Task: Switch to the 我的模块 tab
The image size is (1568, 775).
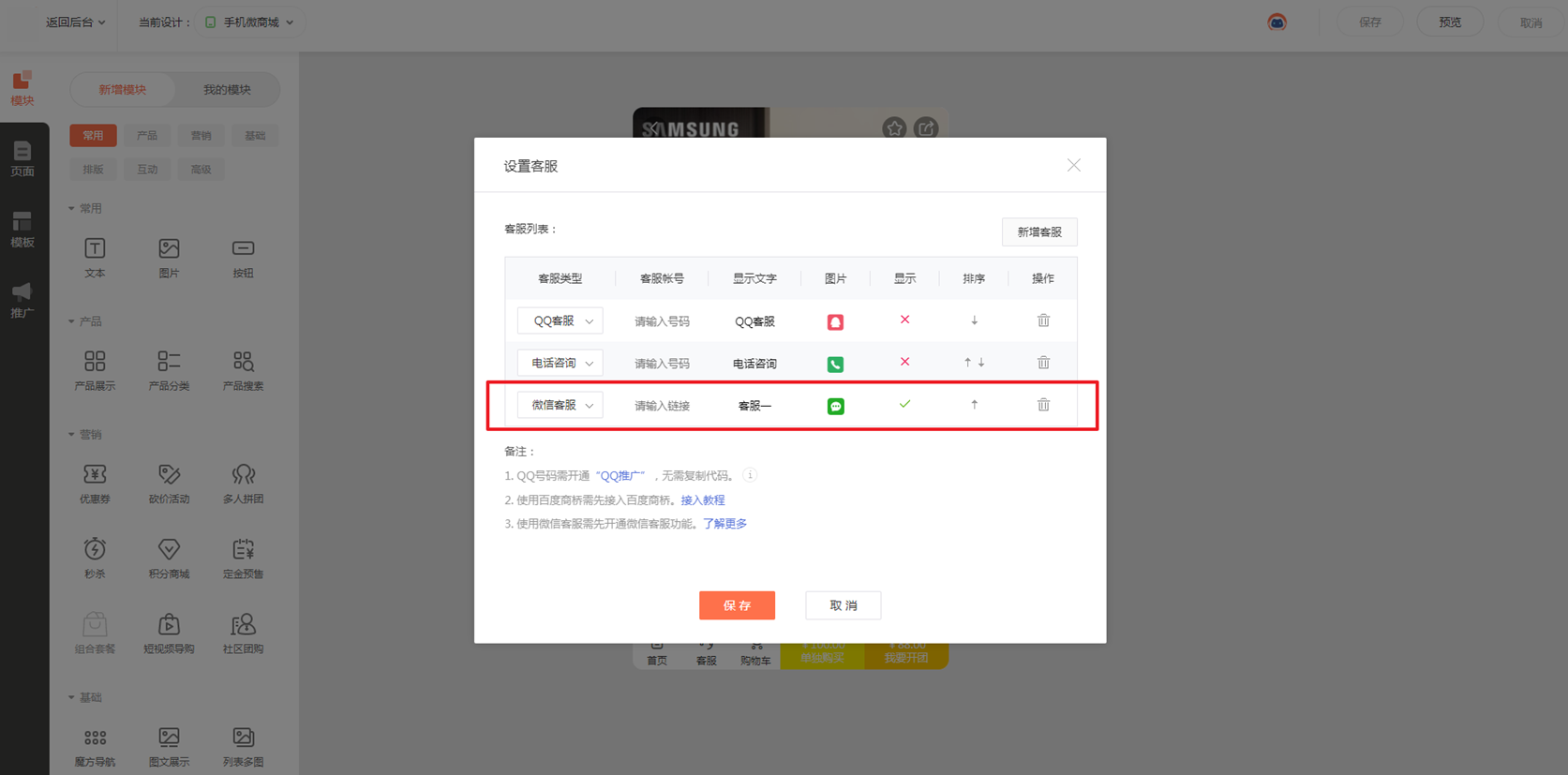Action: click(227, 90)
